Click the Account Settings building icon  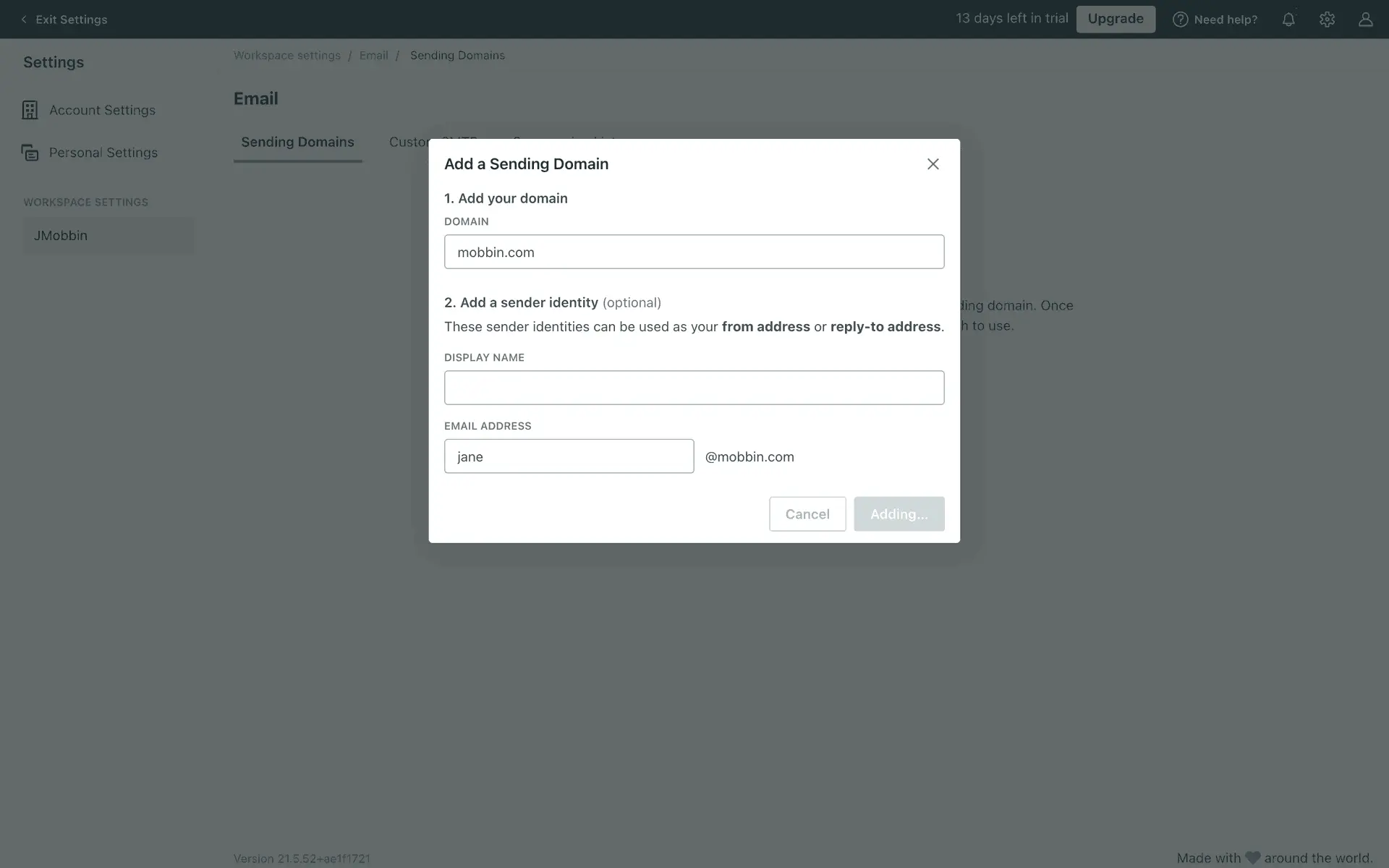pyautogui.click(x=30, y=110)
